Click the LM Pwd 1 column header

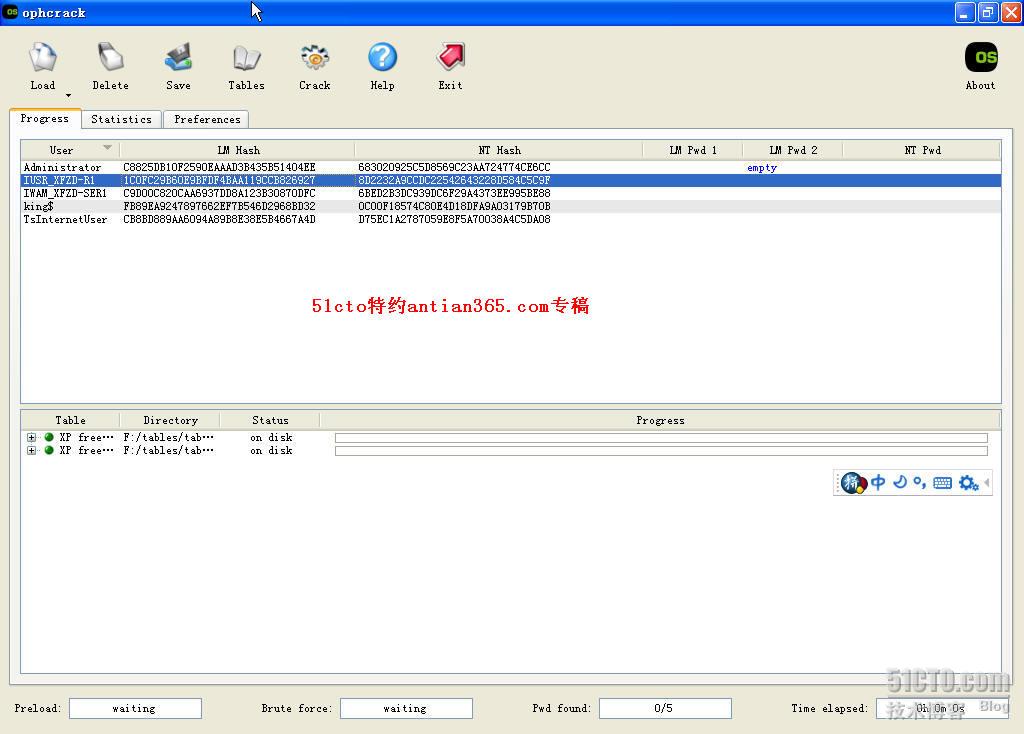coord(692,150)
